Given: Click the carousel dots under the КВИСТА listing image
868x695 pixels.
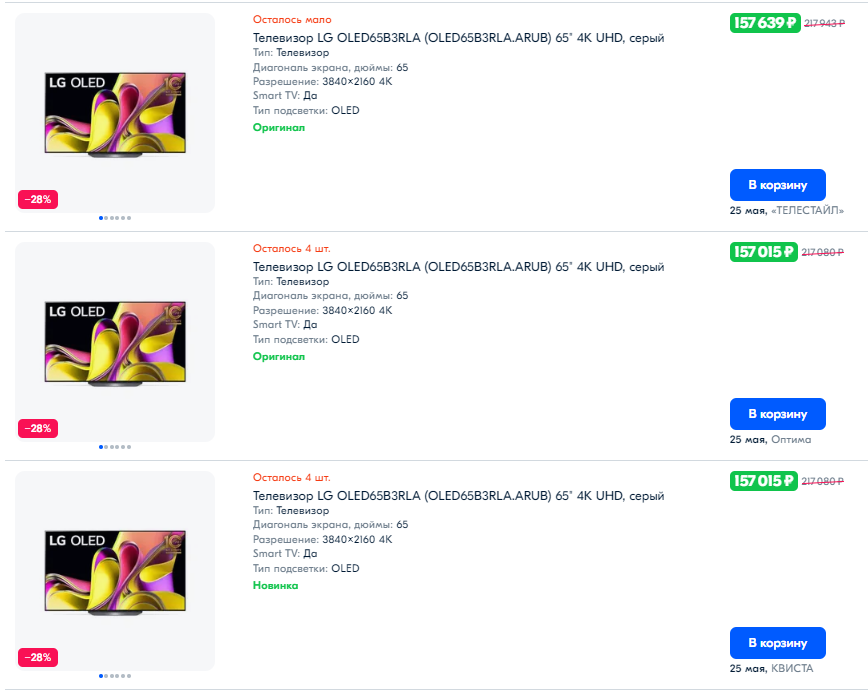Looking at the screenshot, I should click(x=115, y=676).
